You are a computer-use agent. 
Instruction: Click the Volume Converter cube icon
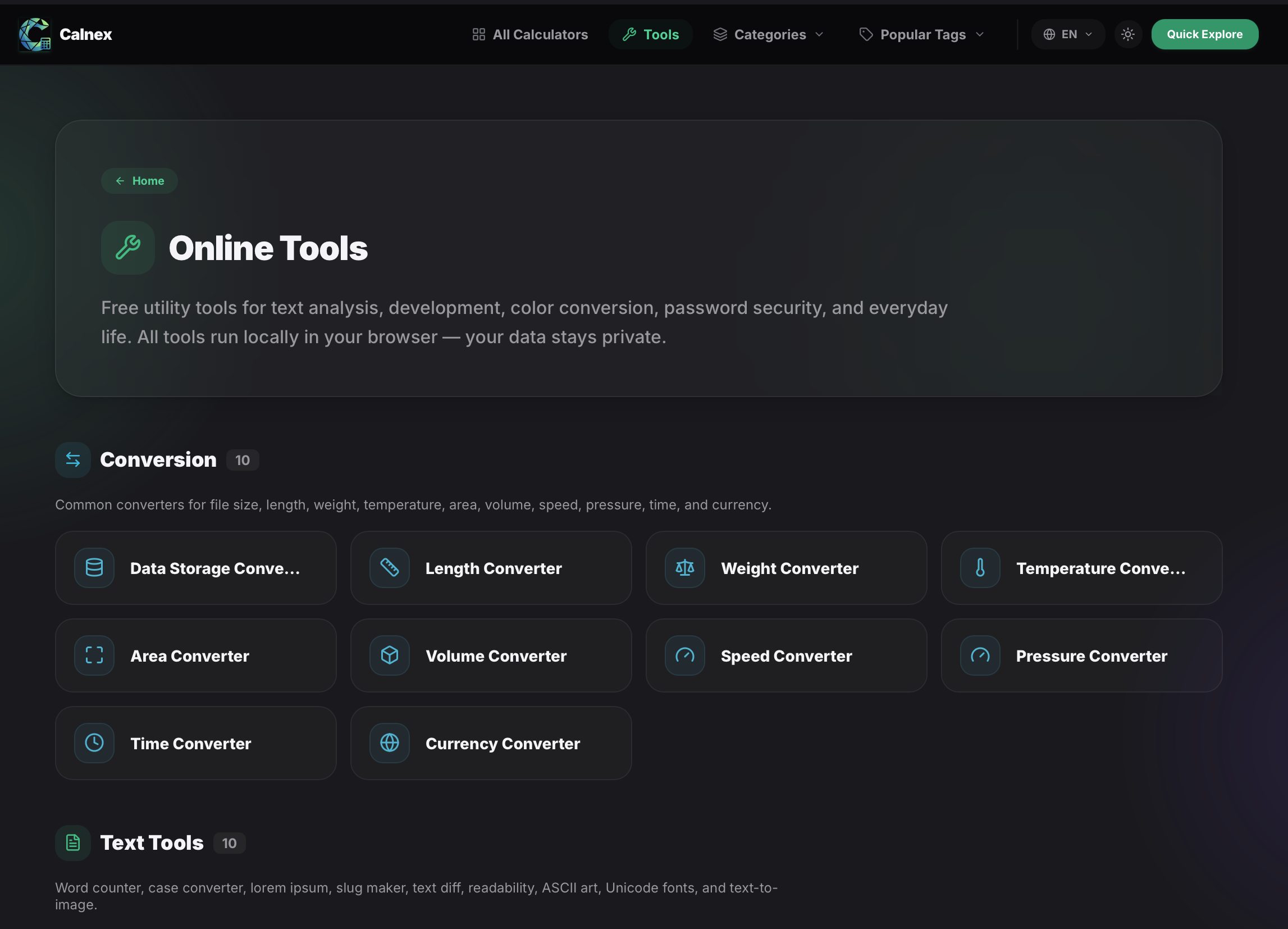[x=390, y=655]
